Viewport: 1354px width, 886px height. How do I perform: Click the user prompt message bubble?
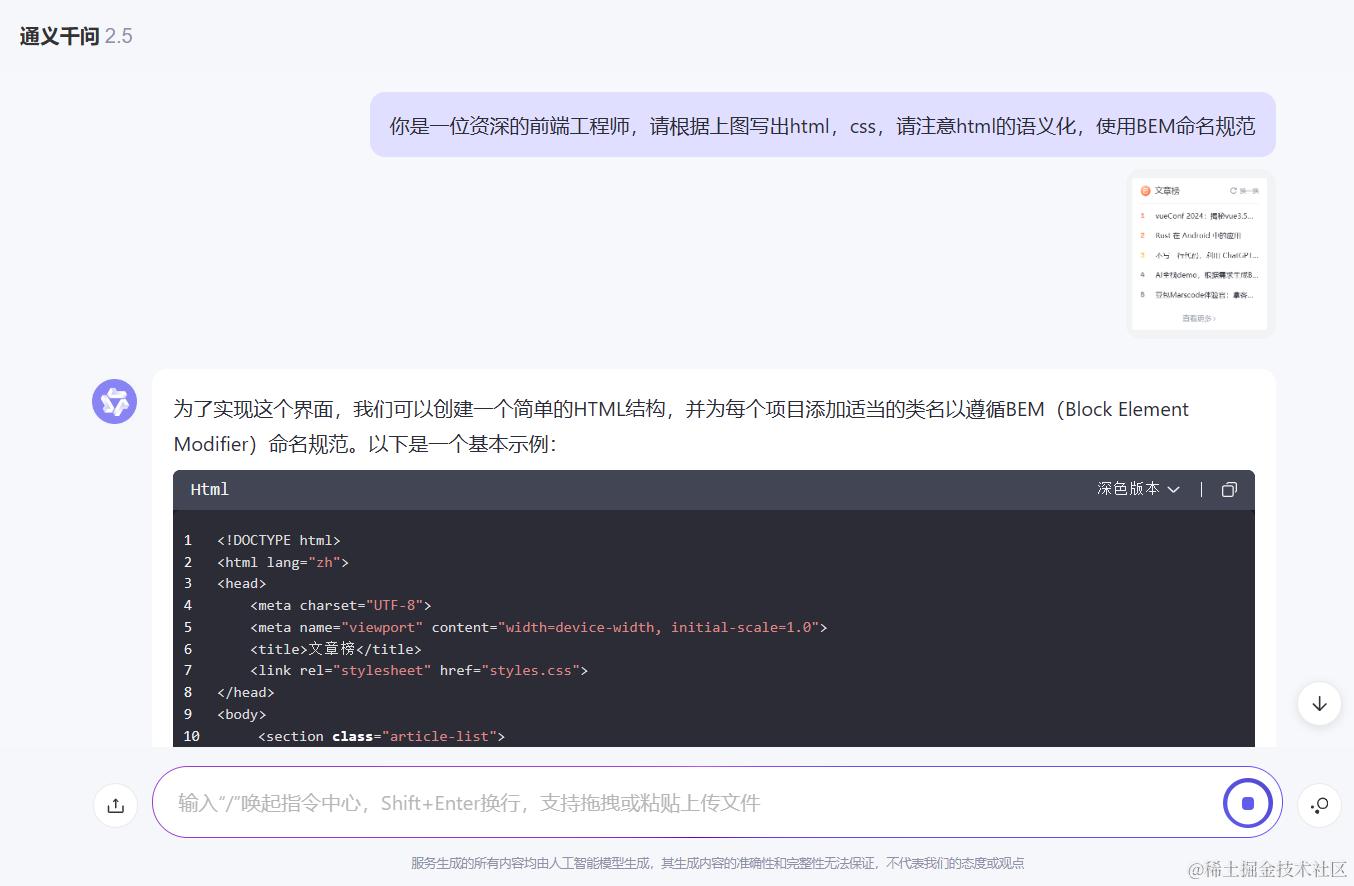point(822,125)
